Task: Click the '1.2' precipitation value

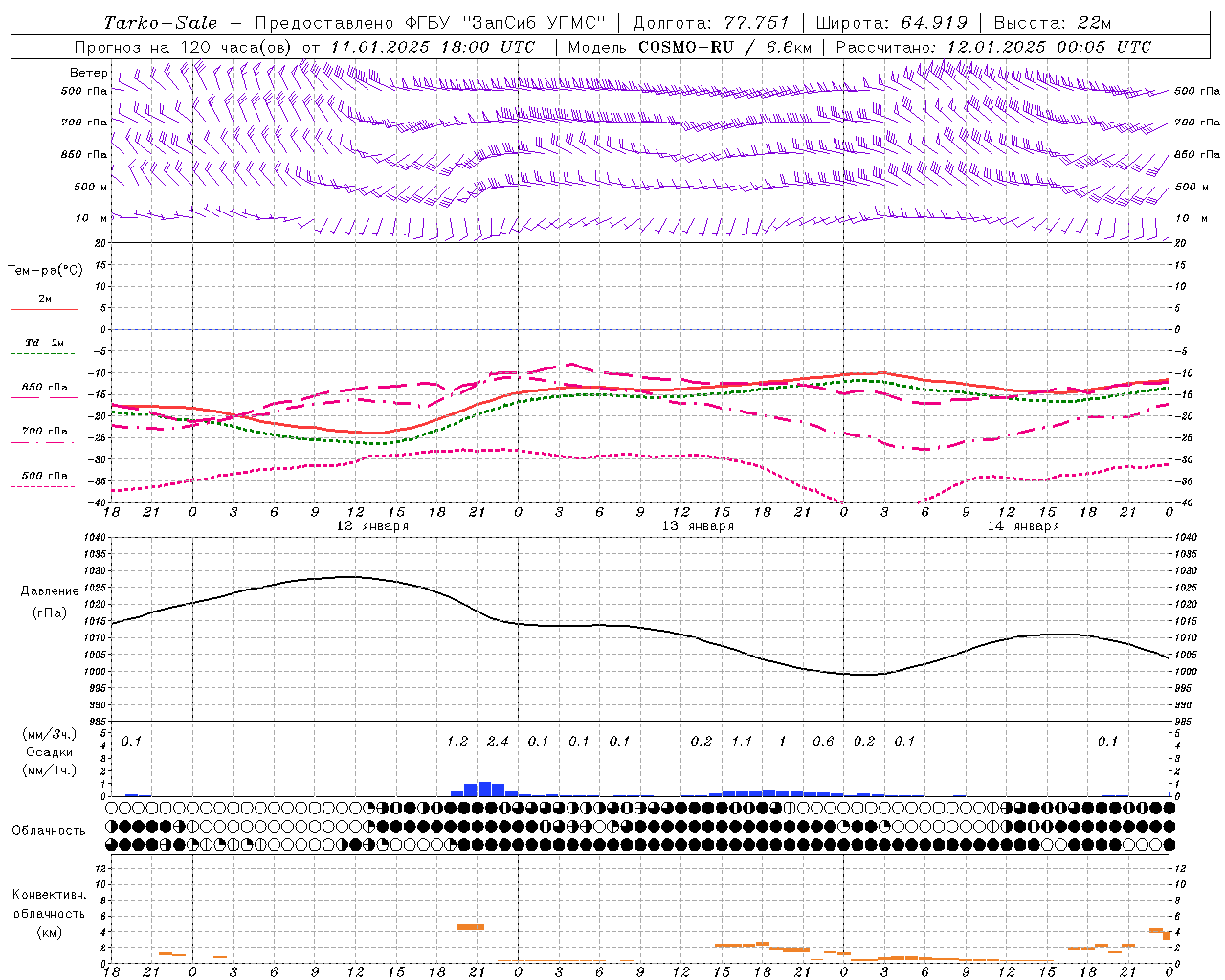Action: click(x=457, y=742)
